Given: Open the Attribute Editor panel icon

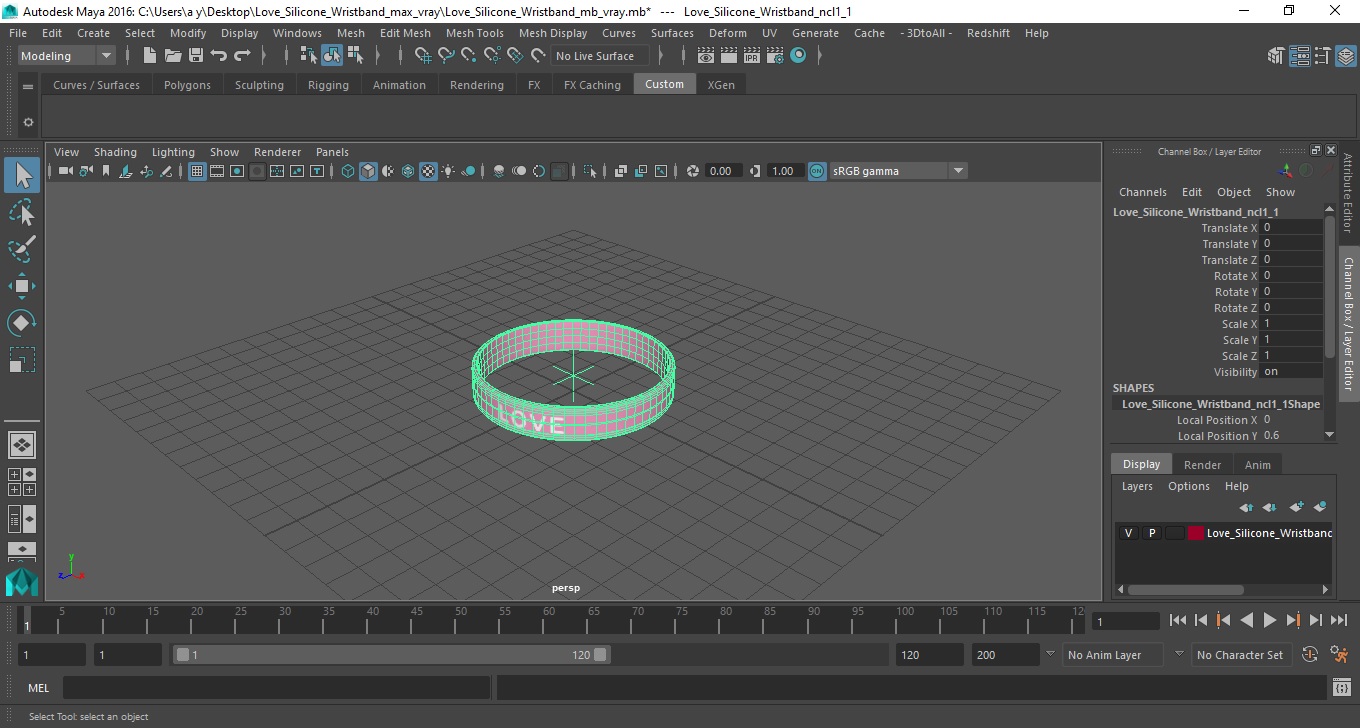Looking at the screenshot, I should point(1299,56).
